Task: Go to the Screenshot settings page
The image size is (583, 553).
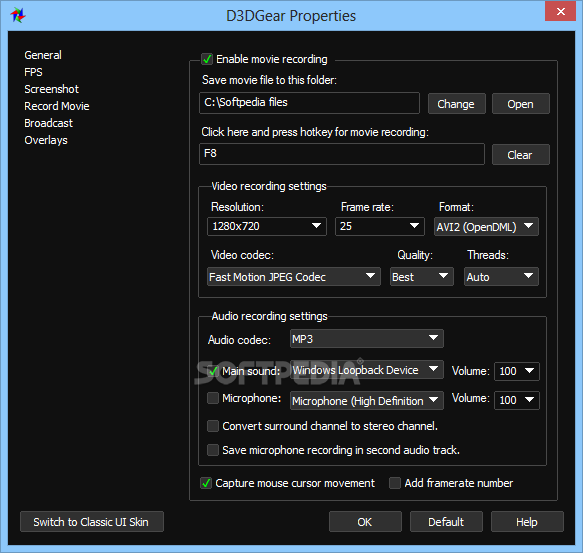Action: coord(51,89)
